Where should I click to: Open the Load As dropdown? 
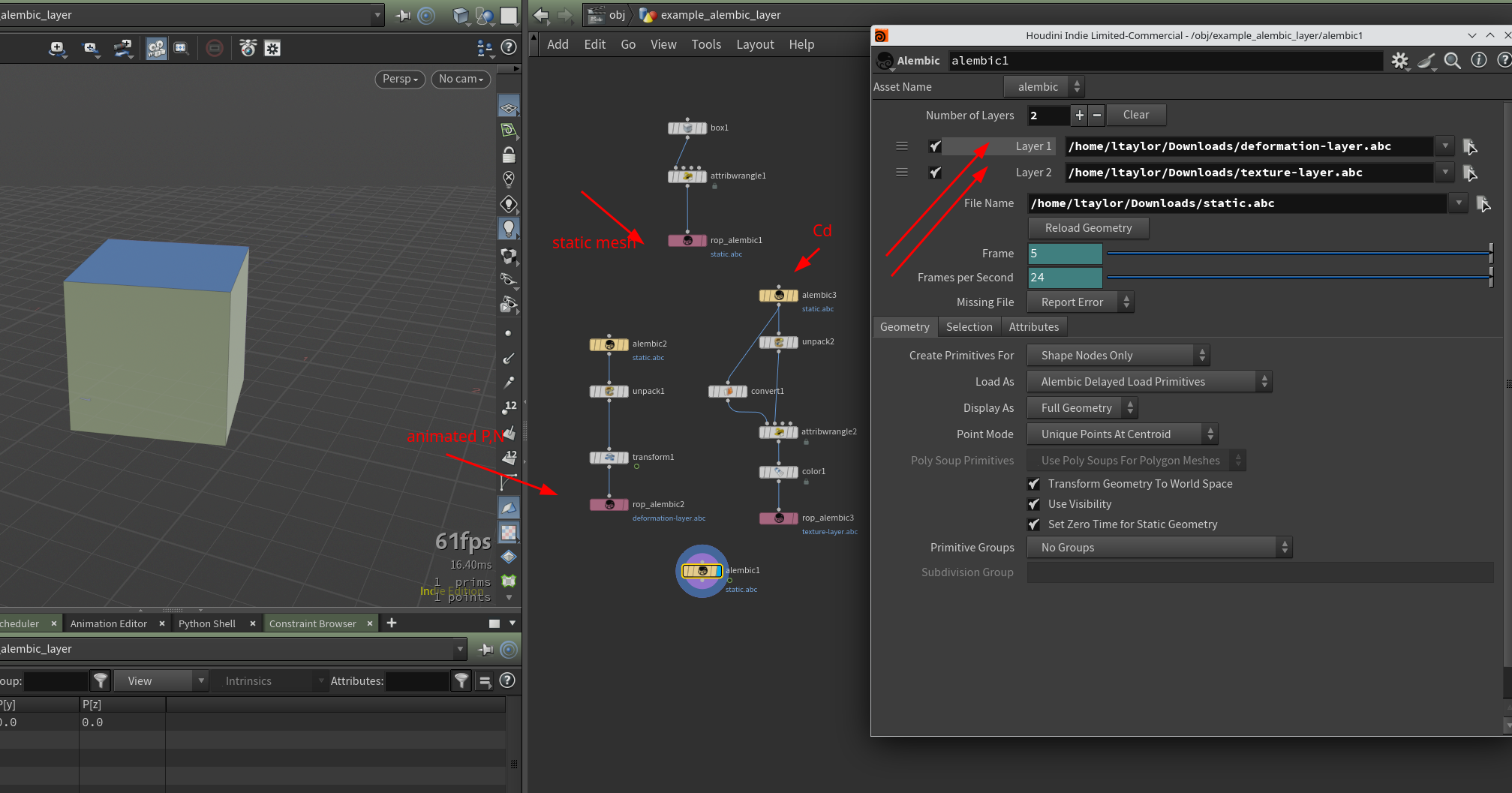pyautogui.click(x=1148, y=382)
